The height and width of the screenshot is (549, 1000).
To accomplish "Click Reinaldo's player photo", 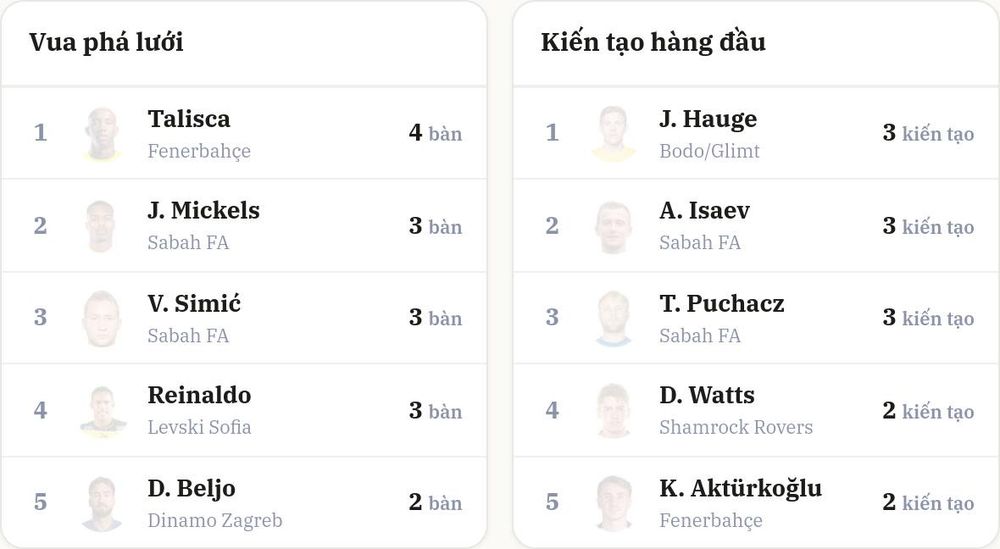I will 102,411.
